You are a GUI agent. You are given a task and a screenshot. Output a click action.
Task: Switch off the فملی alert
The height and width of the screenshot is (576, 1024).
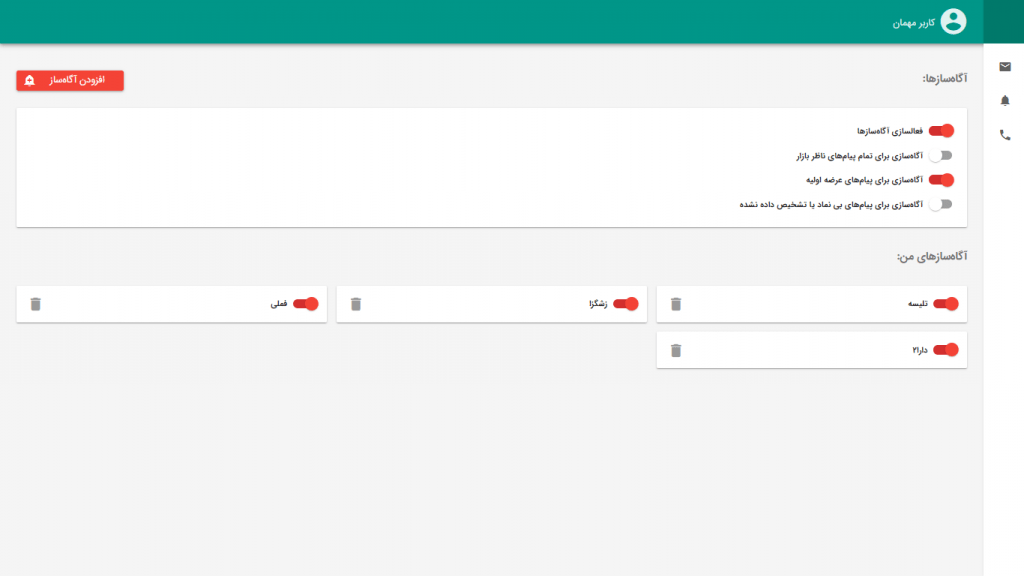pos(305,304)
